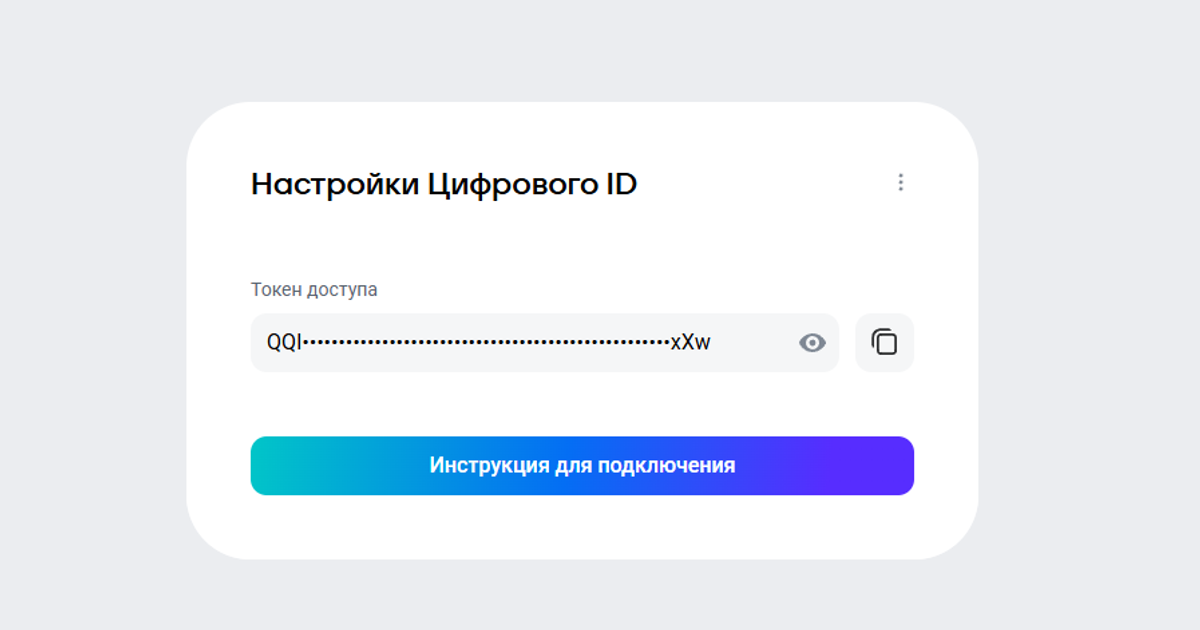Viewport: 1200px width, 630px height.
Task: Reveal token with the eye icon
Action: click(812, 343)
